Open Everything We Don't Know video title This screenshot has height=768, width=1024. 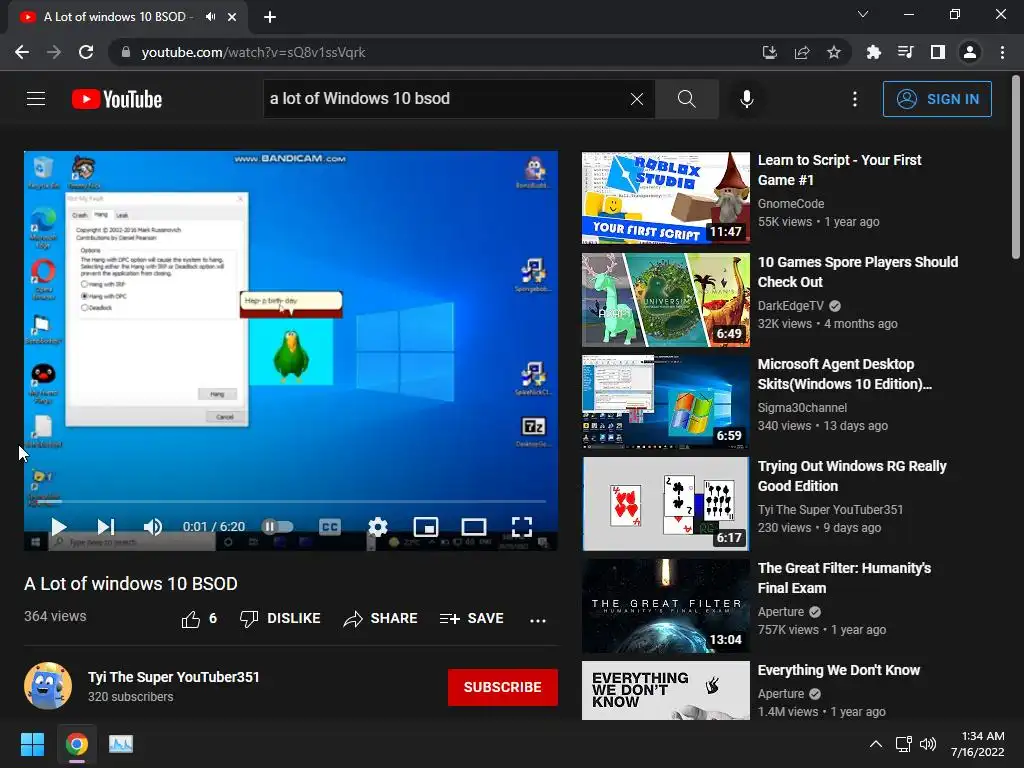839,670
